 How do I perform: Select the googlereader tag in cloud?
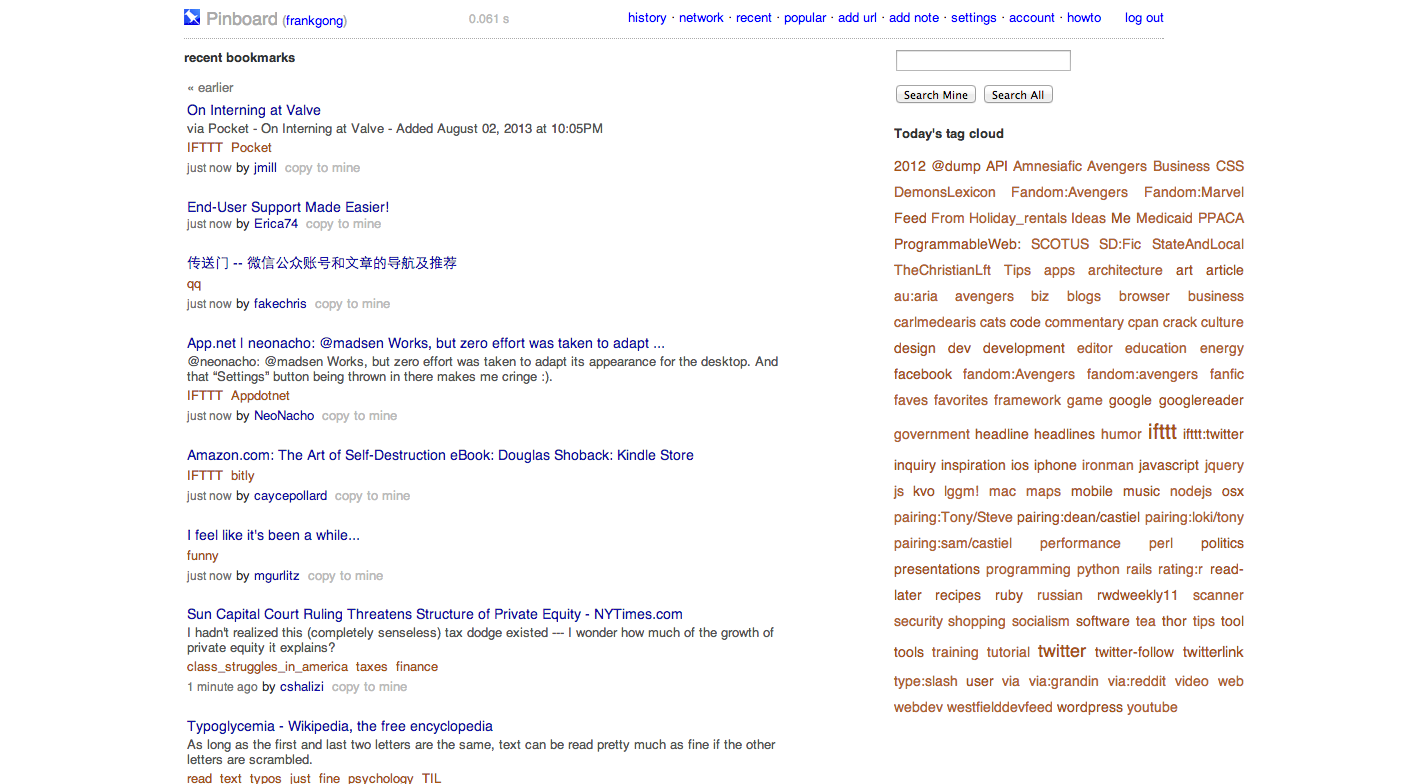pos(1201,401)
